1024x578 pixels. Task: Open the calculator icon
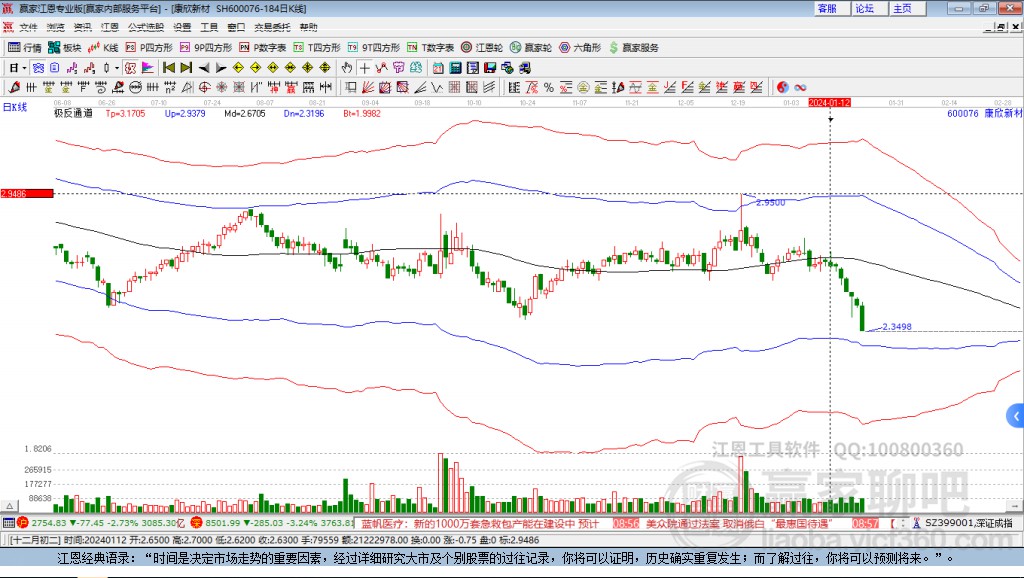coord(455,68)
